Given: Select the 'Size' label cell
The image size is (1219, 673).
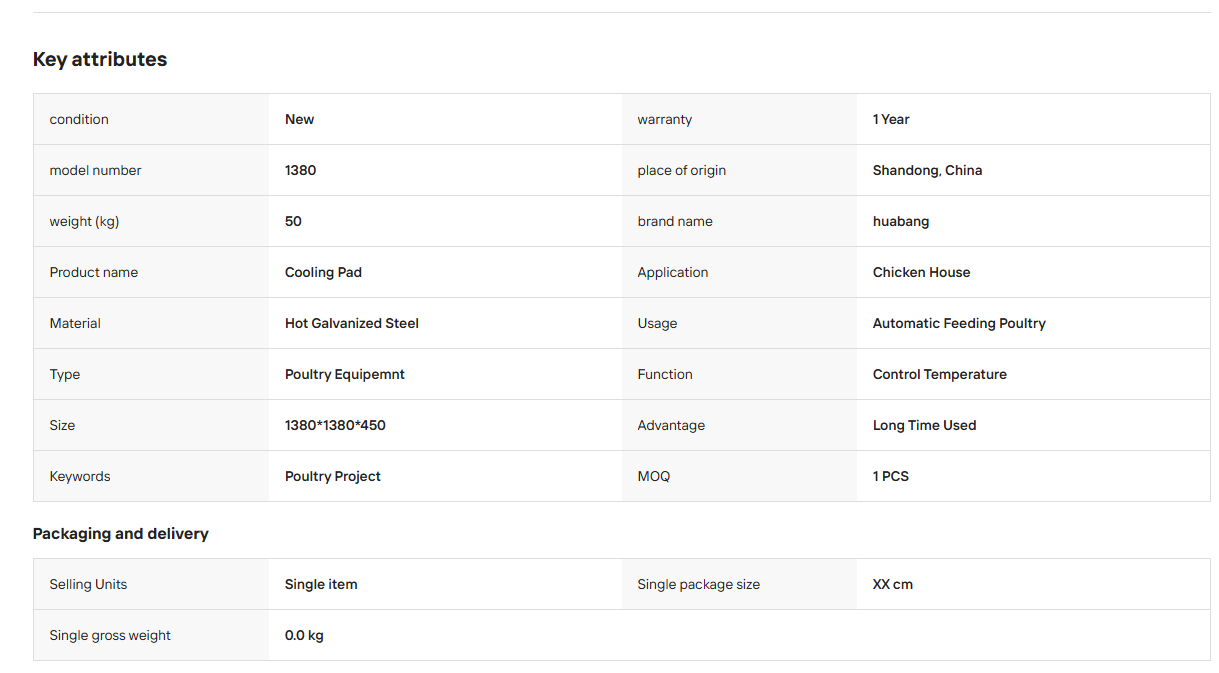Looking at the screenshot, I should tap(151, 425).
